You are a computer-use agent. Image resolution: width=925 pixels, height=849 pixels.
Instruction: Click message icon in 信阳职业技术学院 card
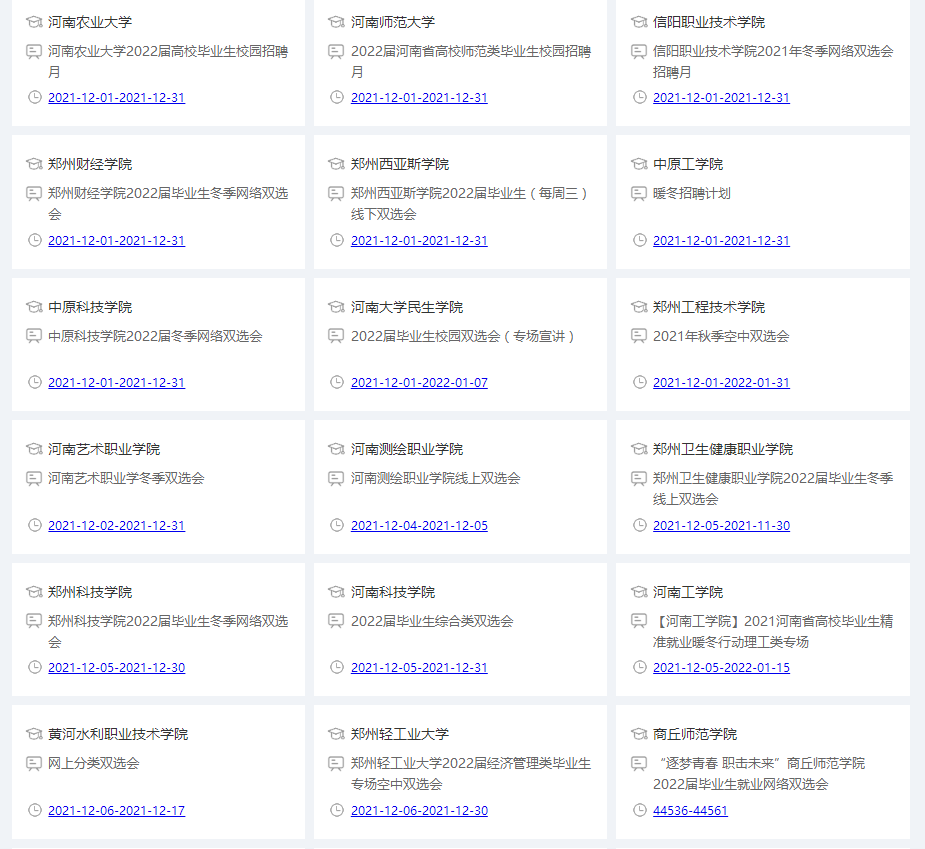(639, 51)
